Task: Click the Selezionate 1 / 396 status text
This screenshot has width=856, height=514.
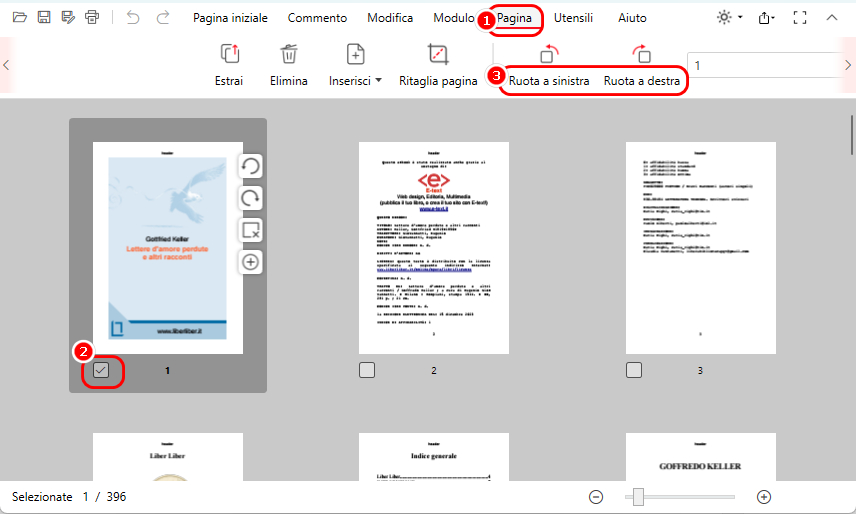Action: click(x=69, y=497)
